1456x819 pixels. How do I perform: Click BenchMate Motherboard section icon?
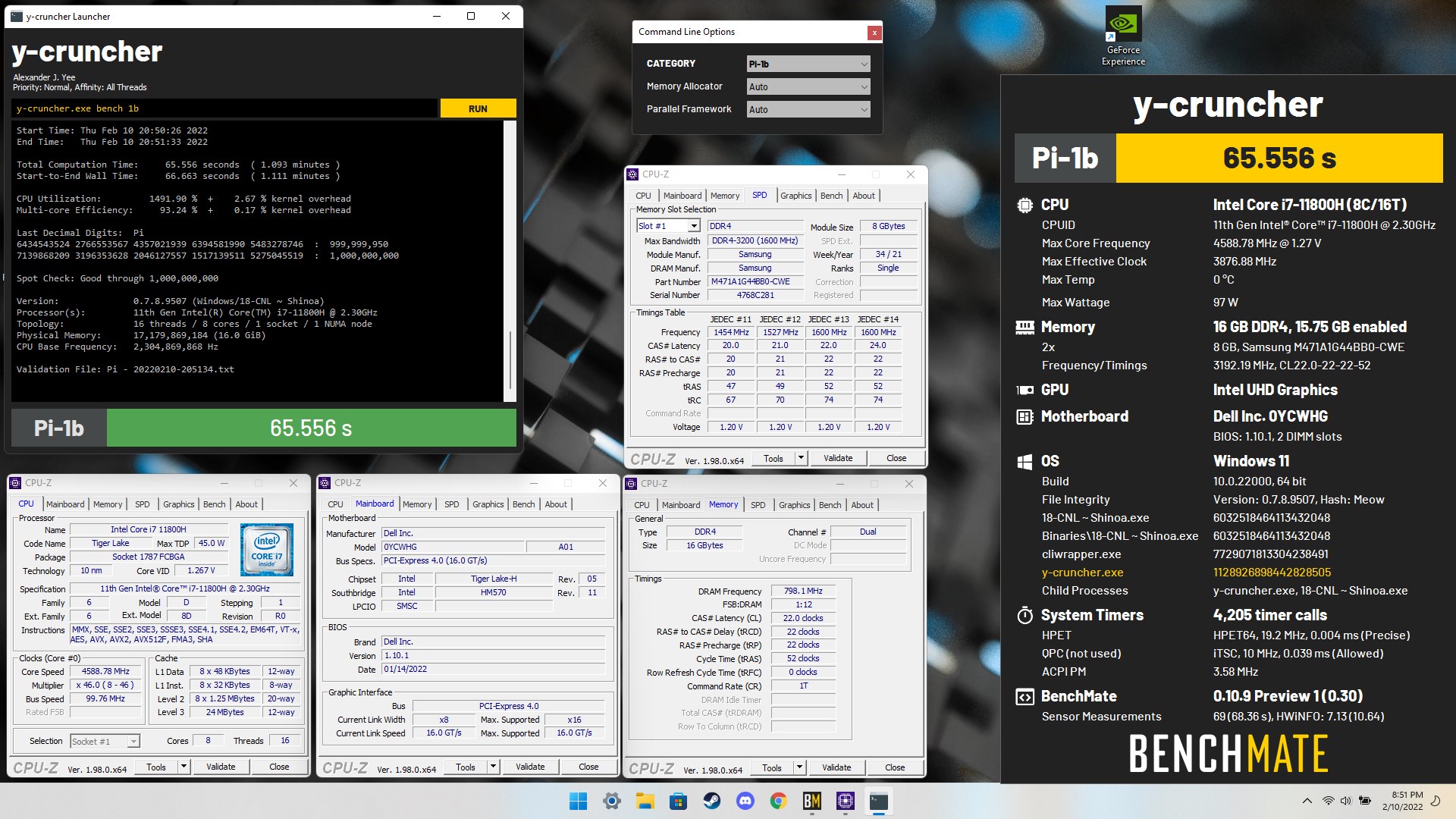pos(1025,417)
